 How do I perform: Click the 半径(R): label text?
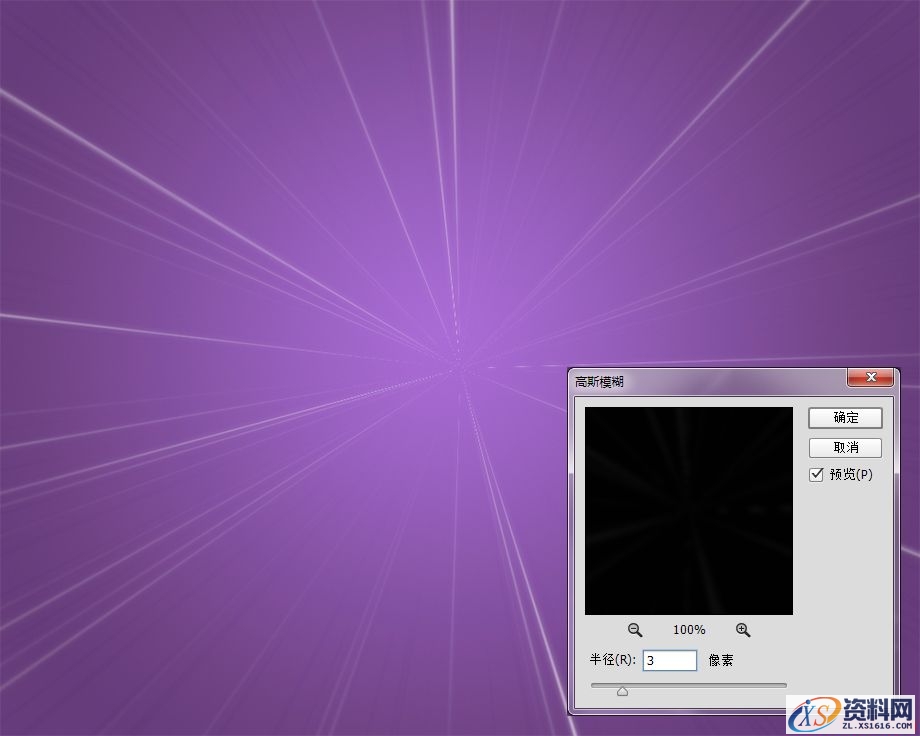(x=613, y=660)
